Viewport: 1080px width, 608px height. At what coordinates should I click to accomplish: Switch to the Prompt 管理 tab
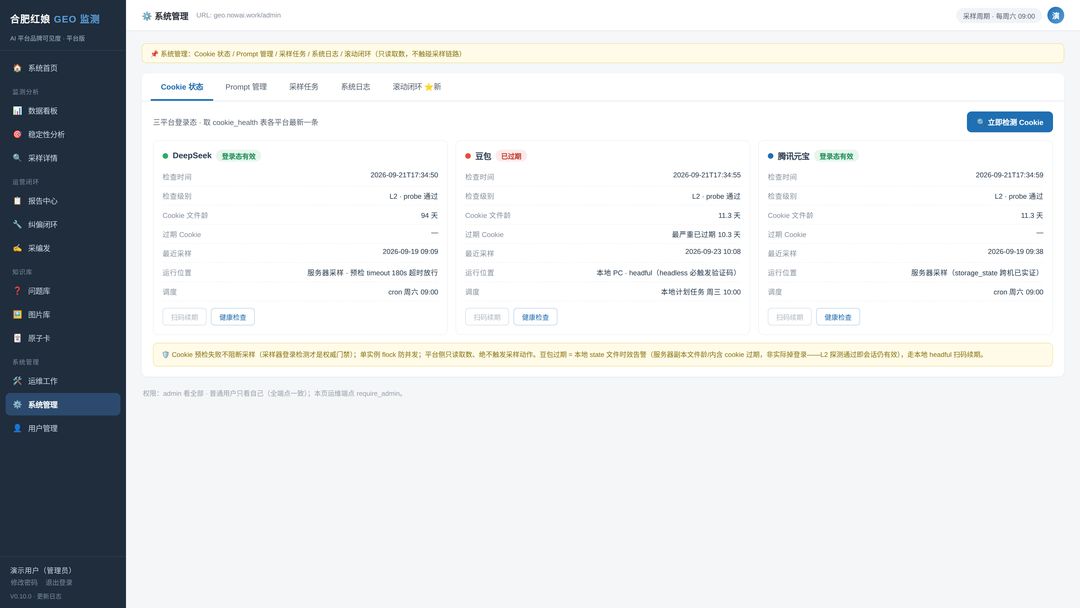[246, 87]
